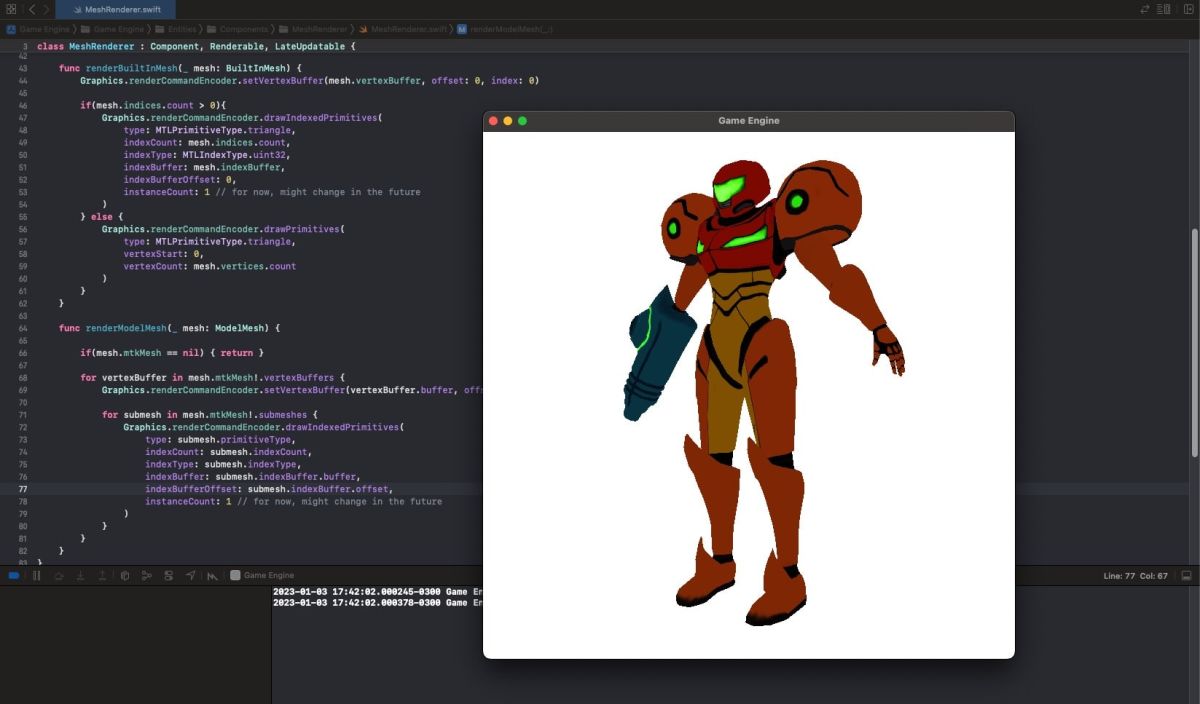The image size is (1200, 704).
Task: Go back in editor history
Action: (x=32, y=9)
